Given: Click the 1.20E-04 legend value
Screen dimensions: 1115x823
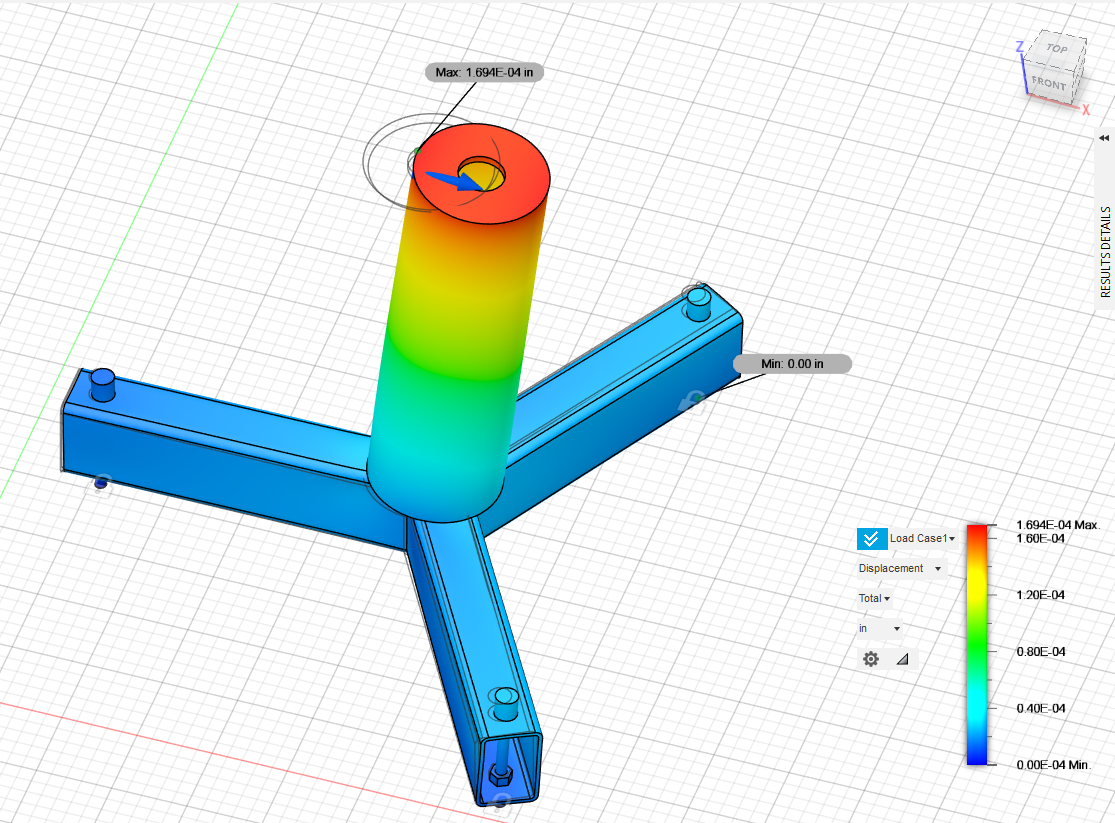Looking at the screenshot, I should [x=1040, y=595].
